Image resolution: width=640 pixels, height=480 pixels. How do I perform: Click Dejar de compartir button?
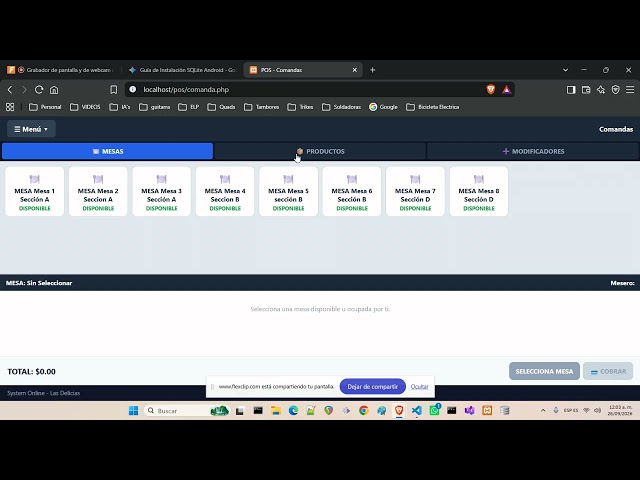coord(372,387)
